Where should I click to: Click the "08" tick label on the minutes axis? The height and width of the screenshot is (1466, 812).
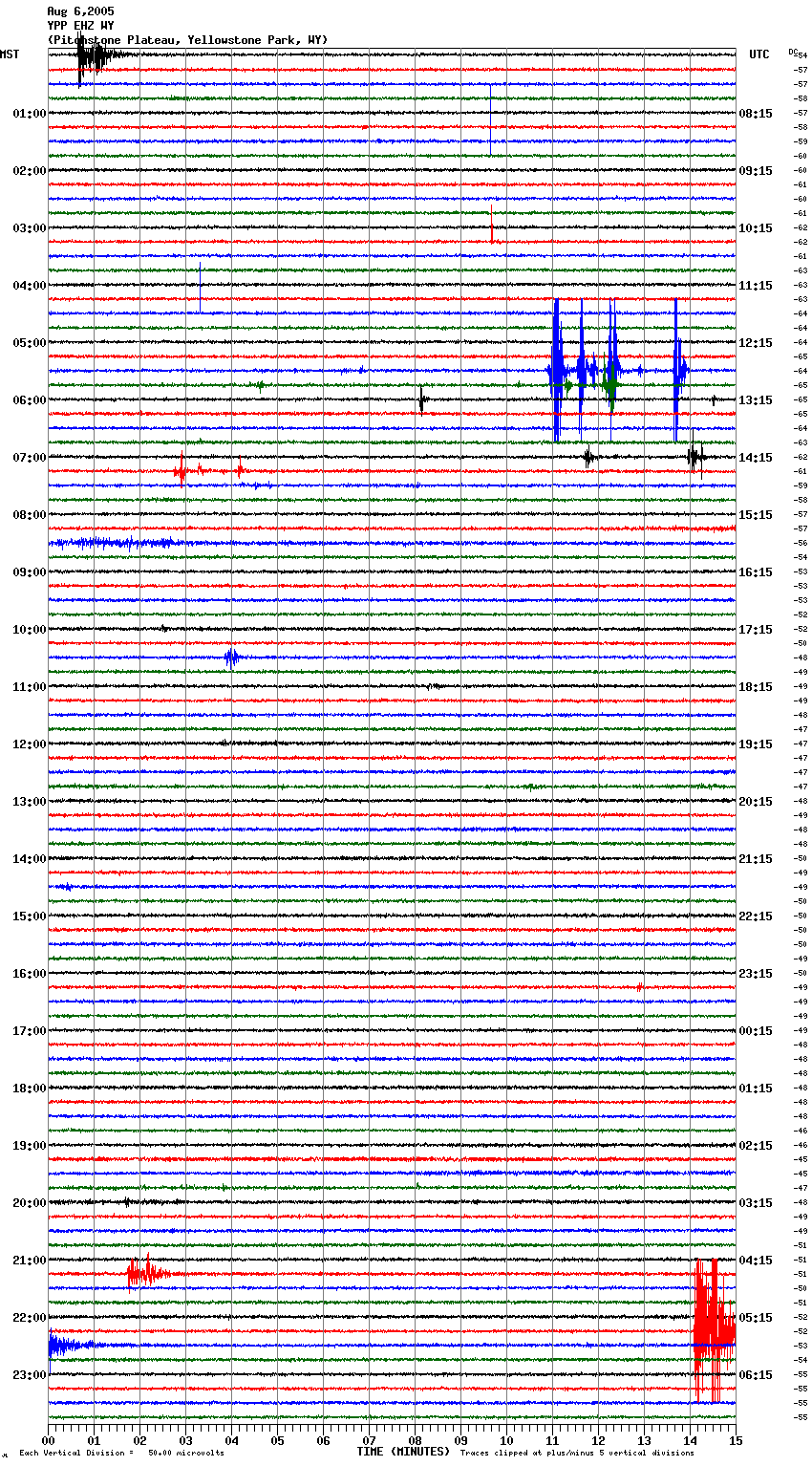tap(415, 1440)
